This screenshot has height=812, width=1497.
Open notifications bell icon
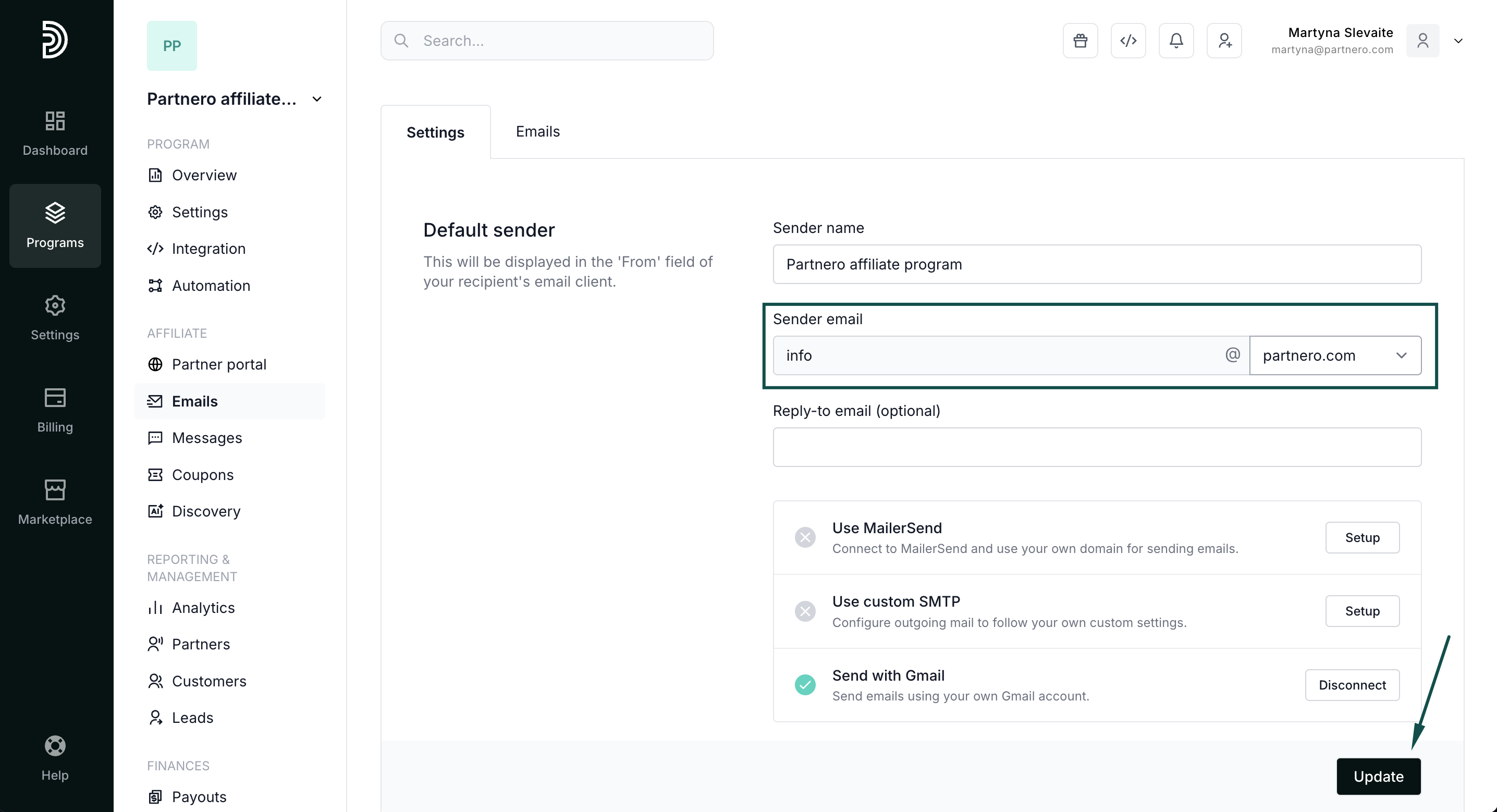coord(1175,41)
